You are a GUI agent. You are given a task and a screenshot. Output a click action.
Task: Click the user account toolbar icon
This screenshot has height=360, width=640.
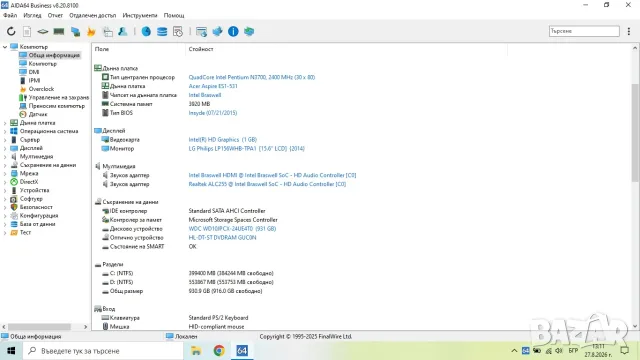pyautogui.click(x=122, y=31)
